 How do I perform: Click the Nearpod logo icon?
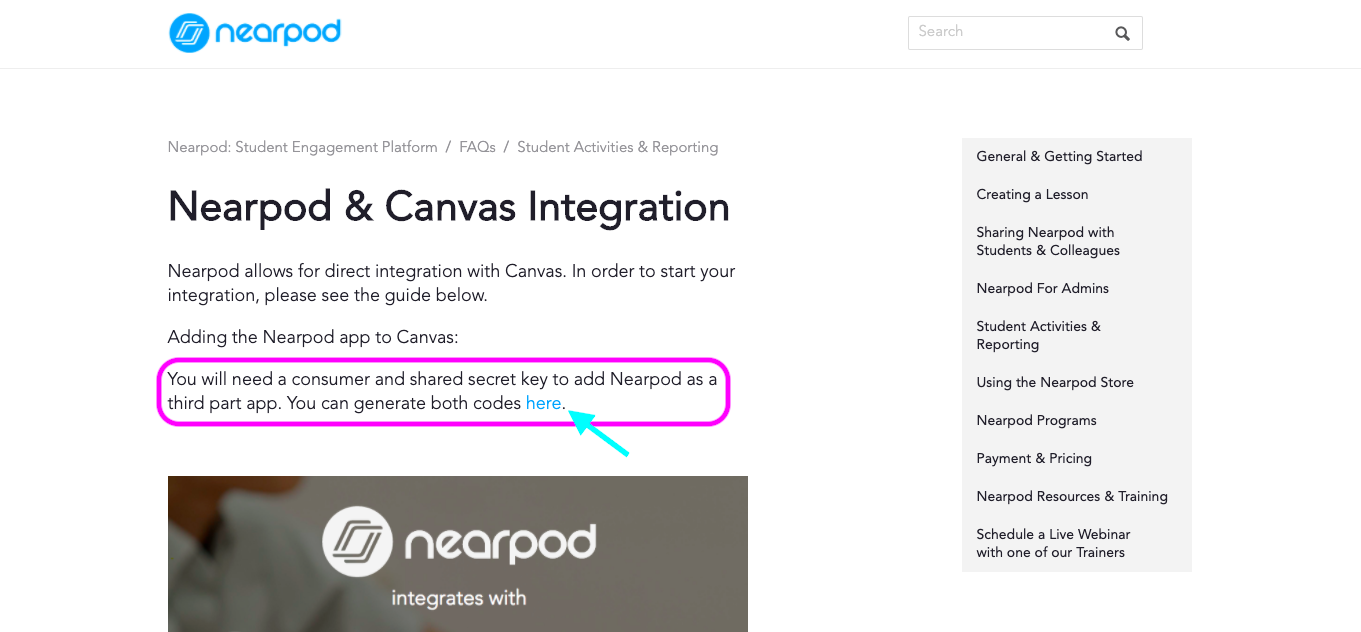click(186, 33)
